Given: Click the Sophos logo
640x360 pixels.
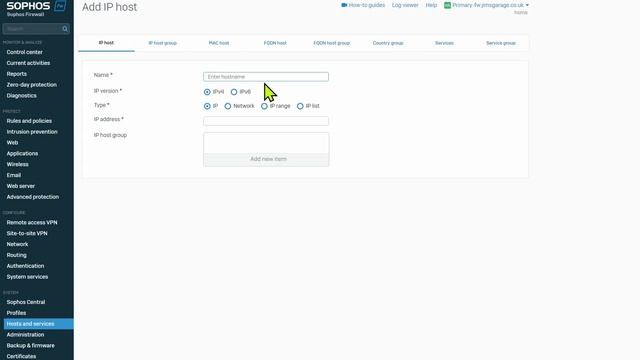Looking at the screenshot, I should click(28, 6).
